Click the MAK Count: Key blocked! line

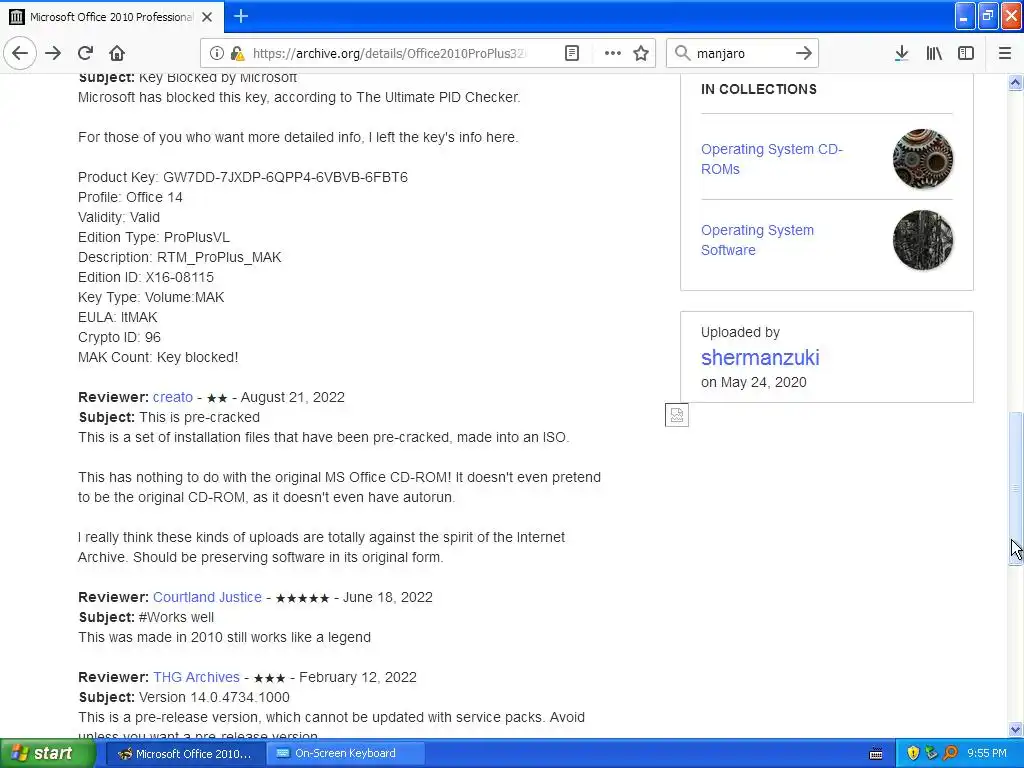pyautogui.click(x=158, y=357)
